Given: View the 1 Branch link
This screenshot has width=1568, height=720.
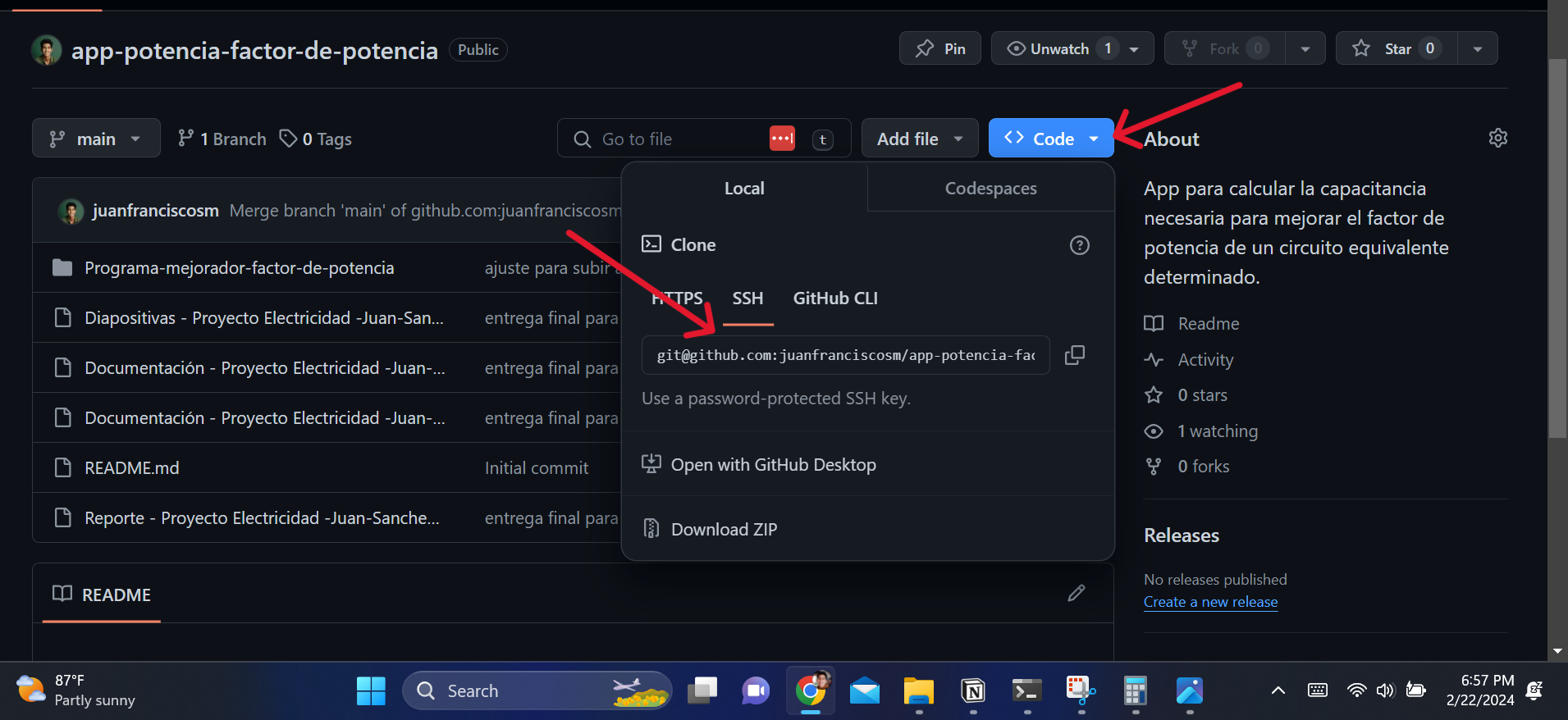Looking at the screenshot, I should click(x=222, y=139).
